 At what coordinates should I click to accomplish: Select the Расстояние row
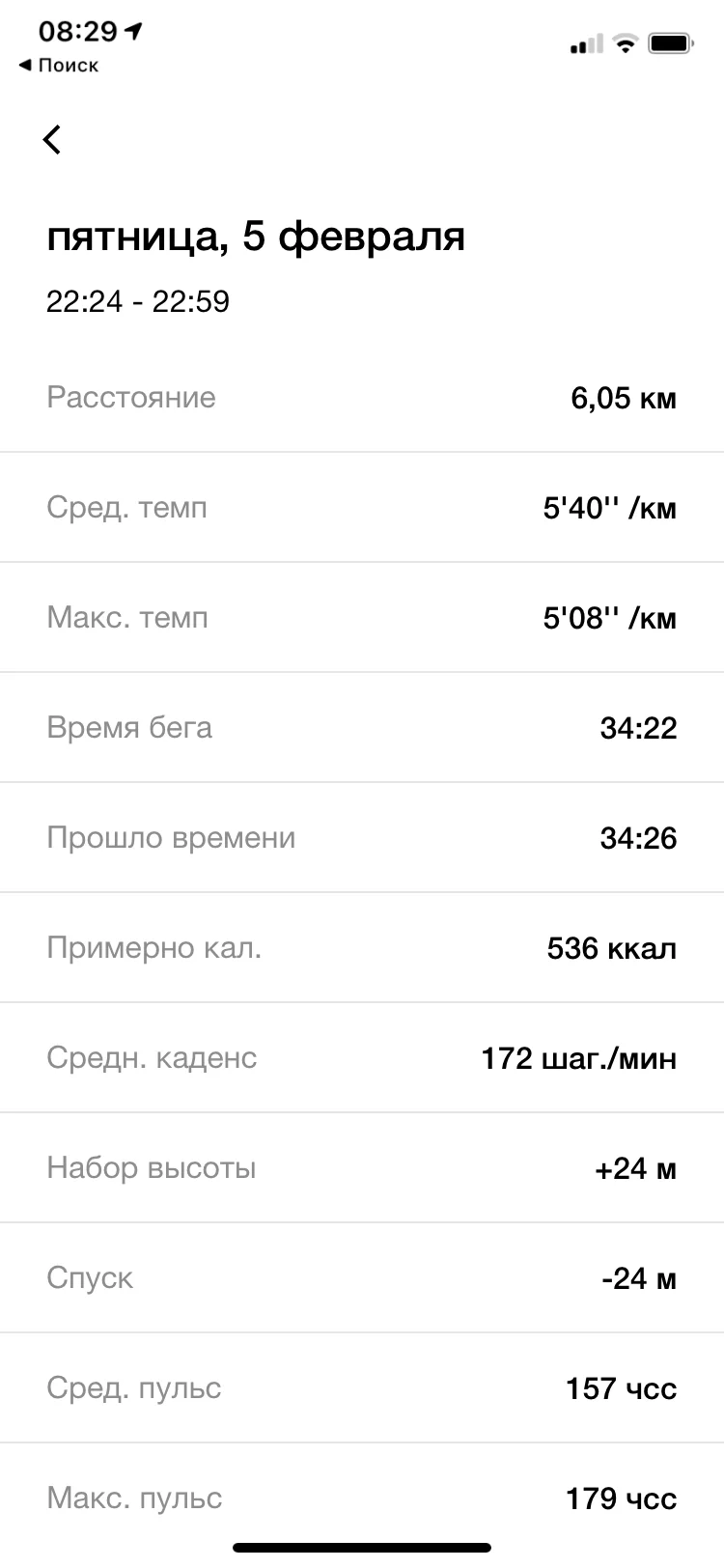tap(362, 398)
